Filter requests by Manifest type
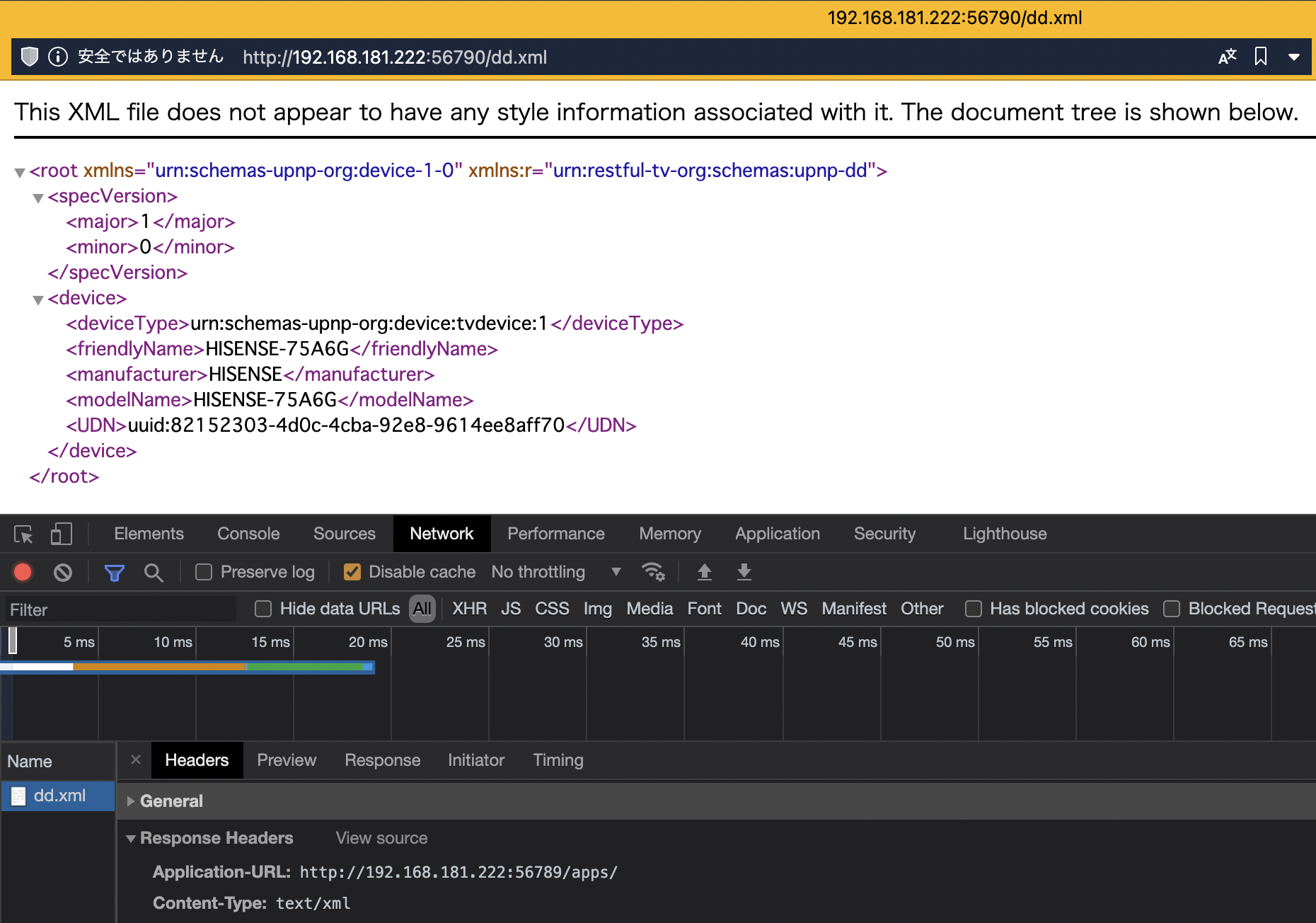 click(854, 609)
